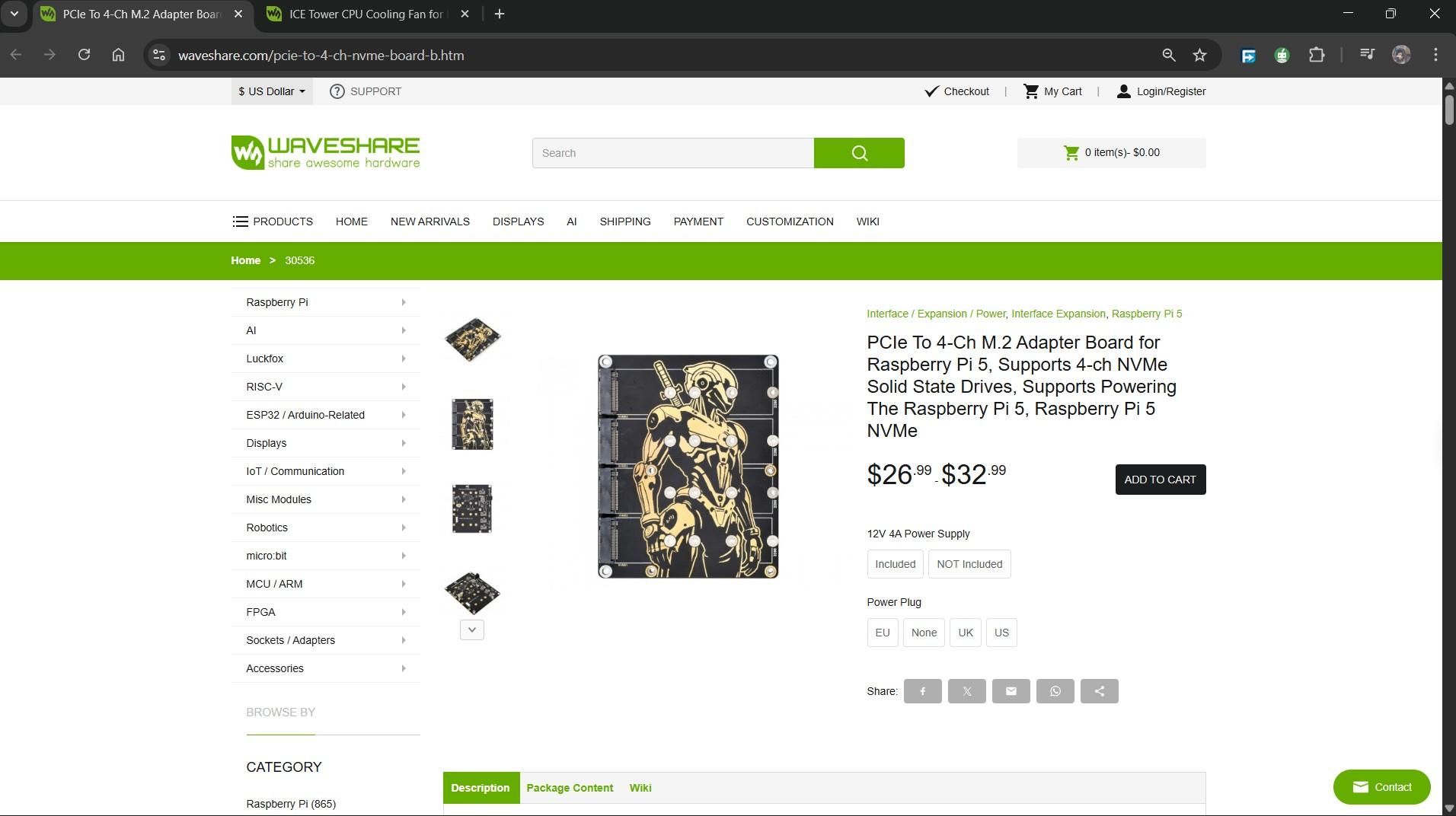1456x816 pixels.
Task: Share product on WhatsApp
Action: coord(1055,691)
